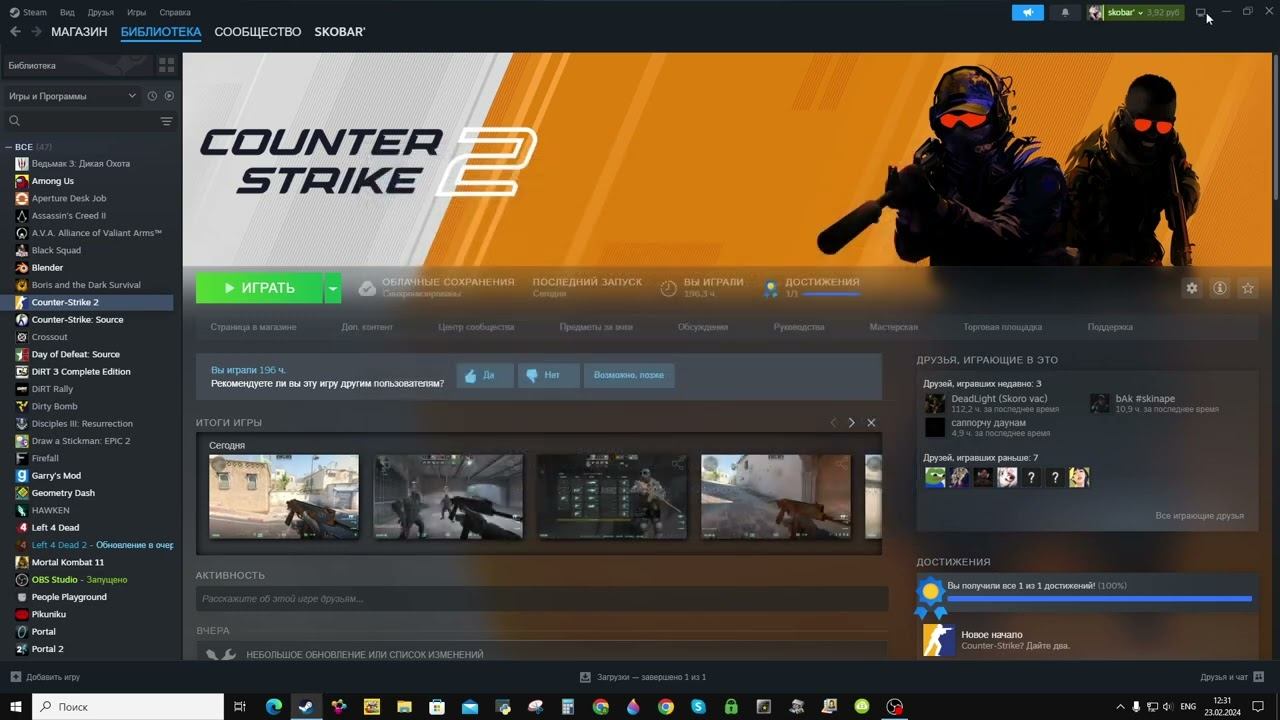The height and width of the screenshot is (720, 1280).
Task: Open the announcements megaphone button
Action: [1027, 12]
